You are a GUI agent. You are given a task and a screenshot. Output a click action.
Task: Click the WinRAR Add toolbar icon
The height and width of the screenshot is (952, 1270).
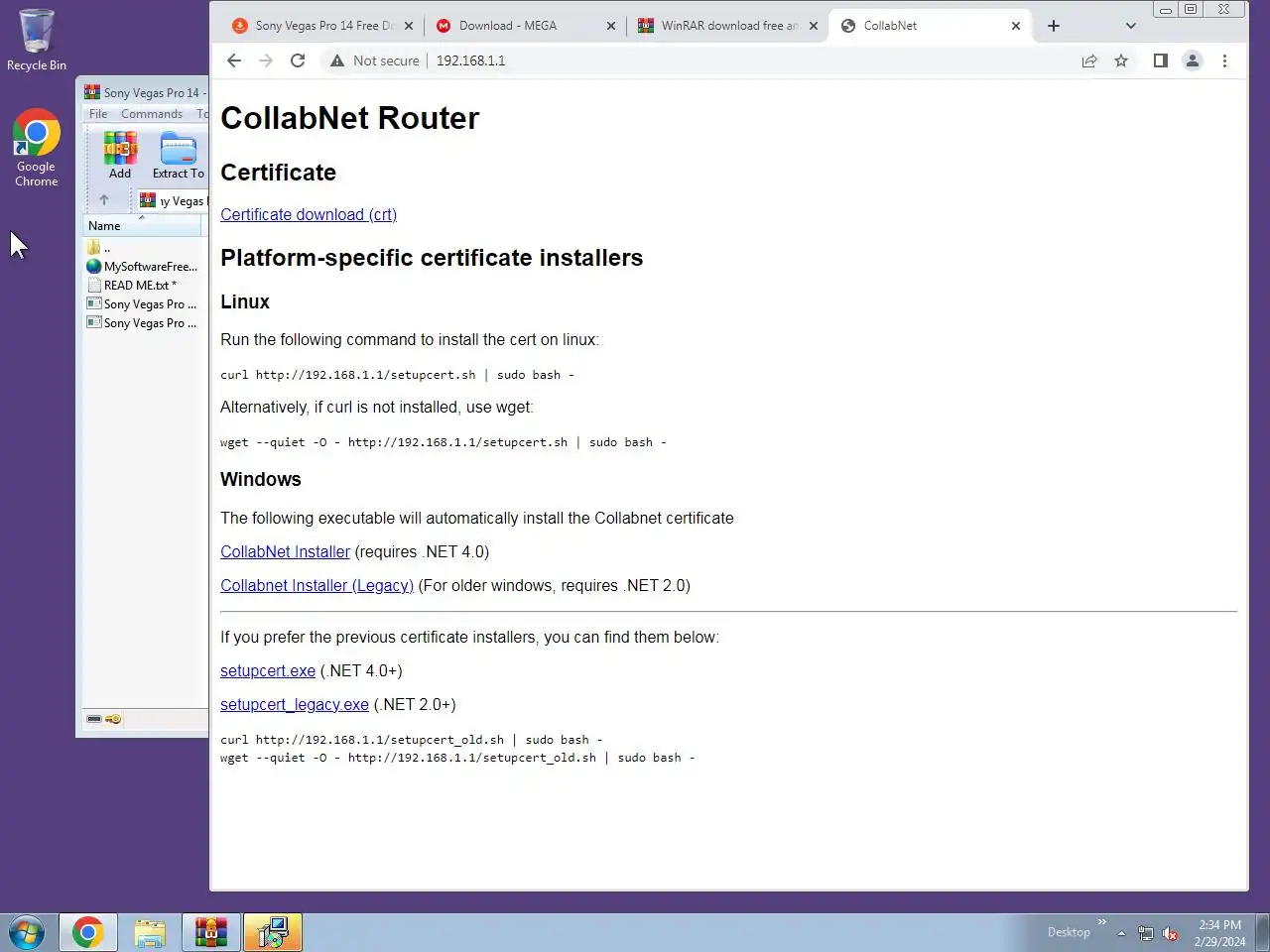[x=120, y=156]
